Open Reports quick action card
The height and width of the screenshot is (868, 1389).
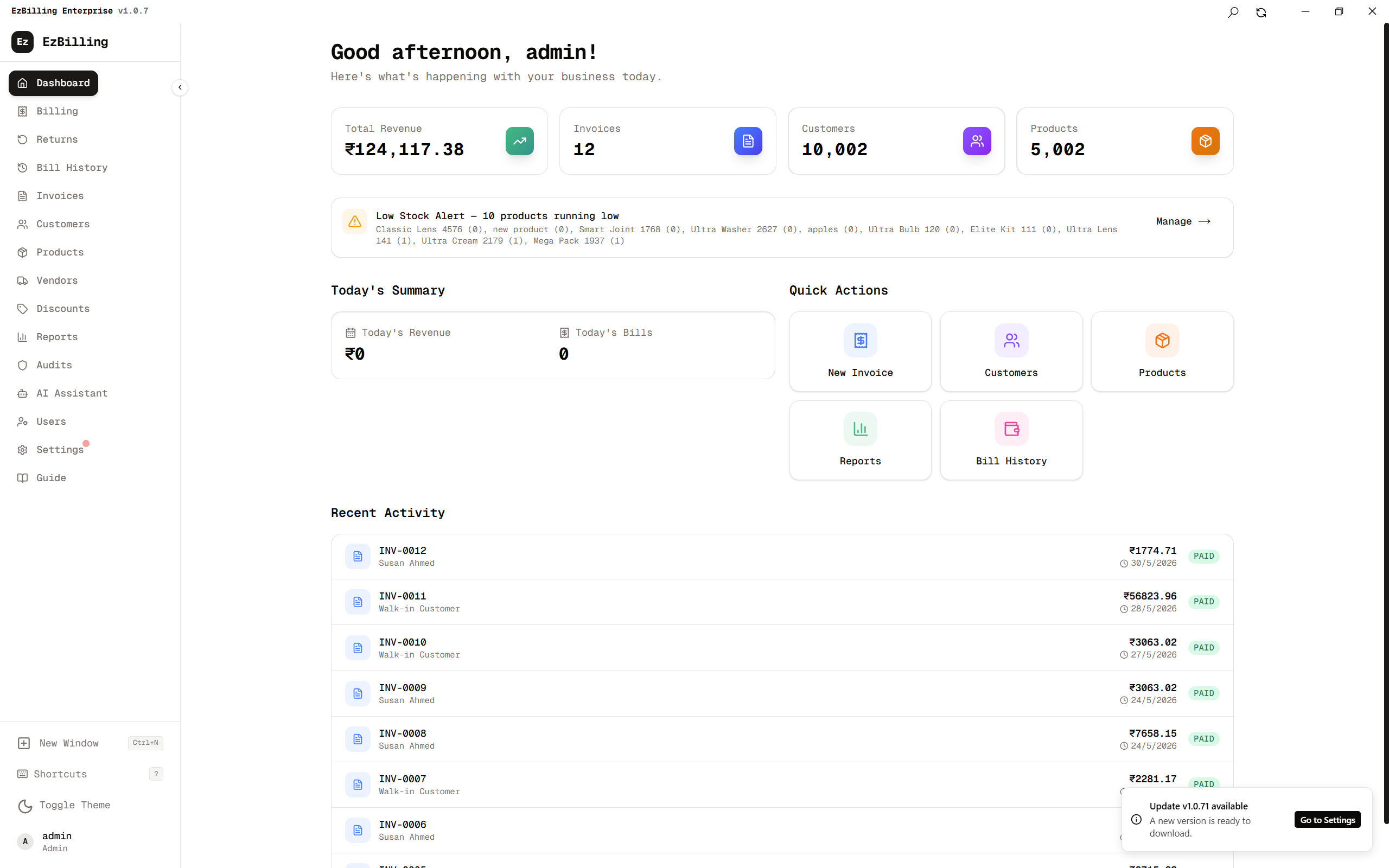coord(860,440)
